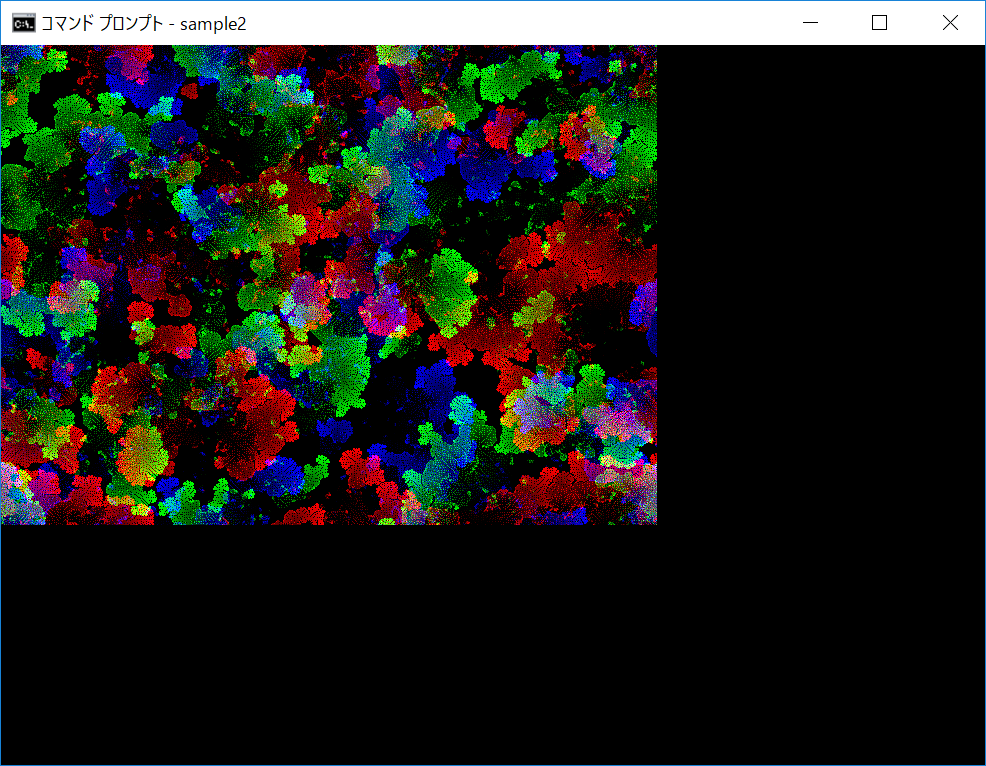Close the sample2 Command Prompt window
Screen dimensions: 986x766
(x=950, y=23)
